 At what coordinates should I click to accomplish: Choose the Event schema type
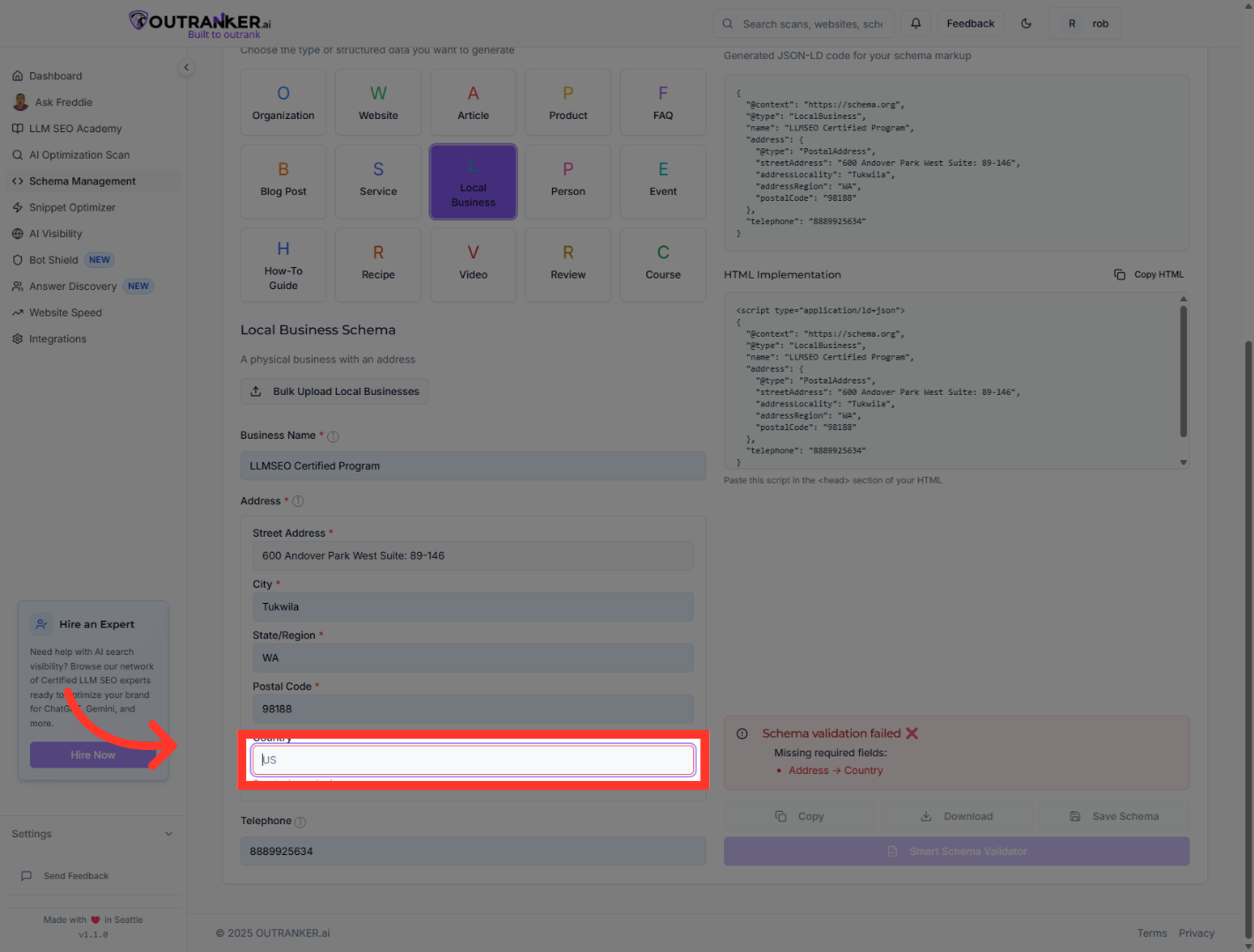pos(663,182)
